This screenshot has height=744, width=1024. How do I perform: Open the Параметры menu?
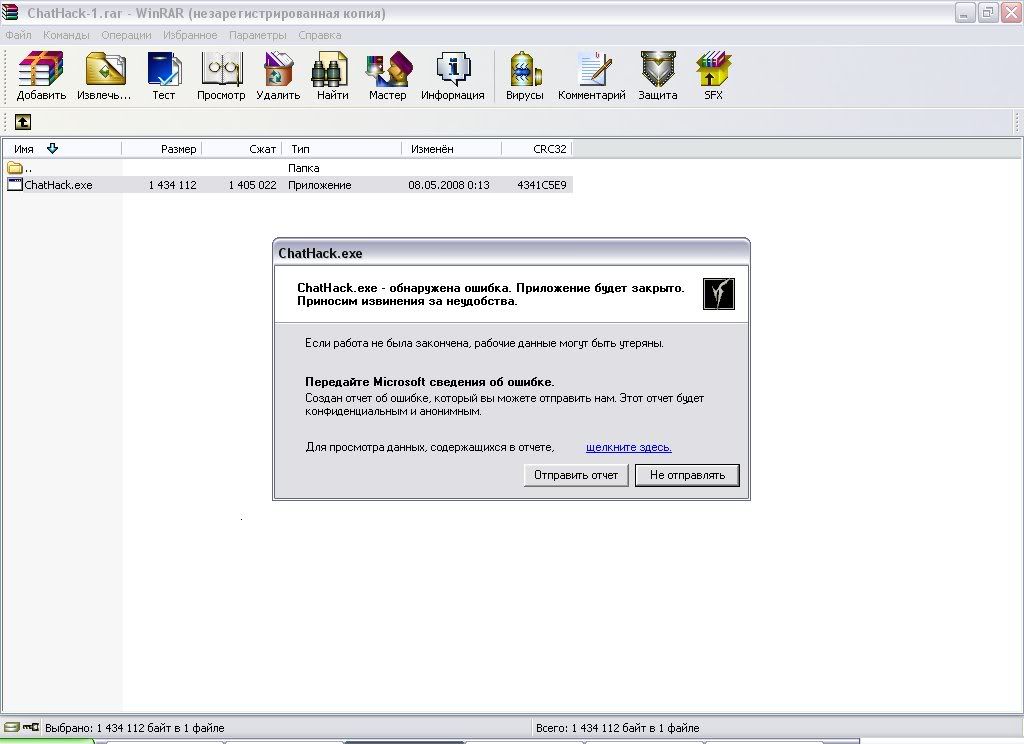257,35
